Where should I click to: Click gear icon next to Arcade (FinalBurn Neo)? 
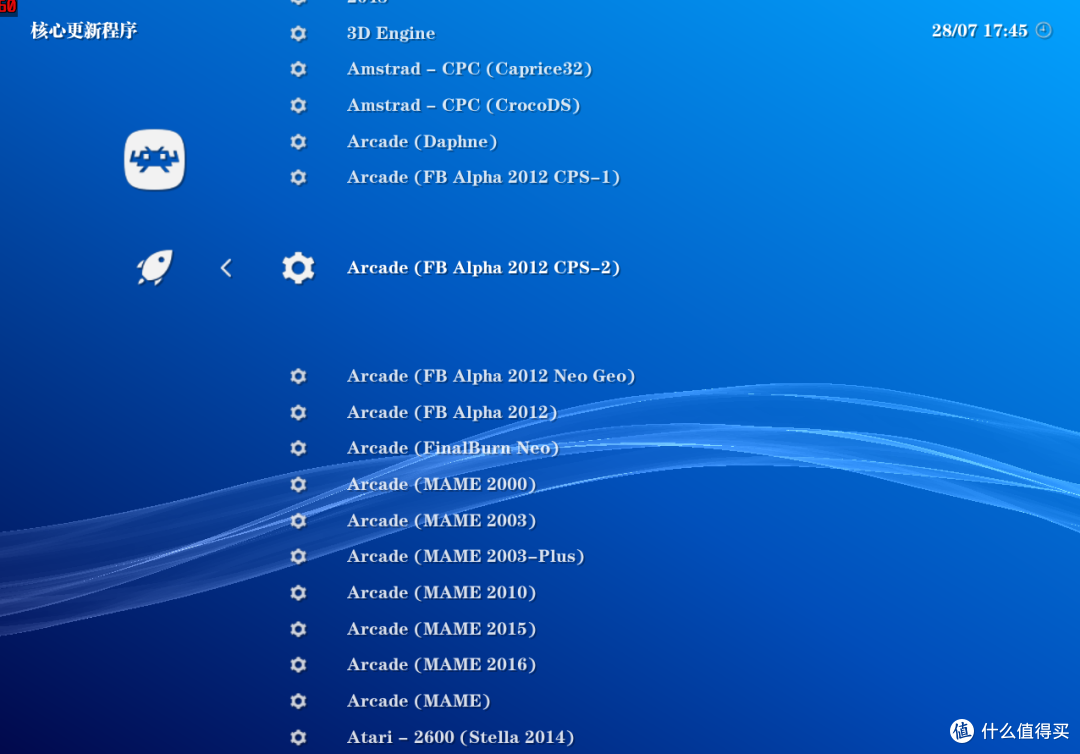coord(298,448)
